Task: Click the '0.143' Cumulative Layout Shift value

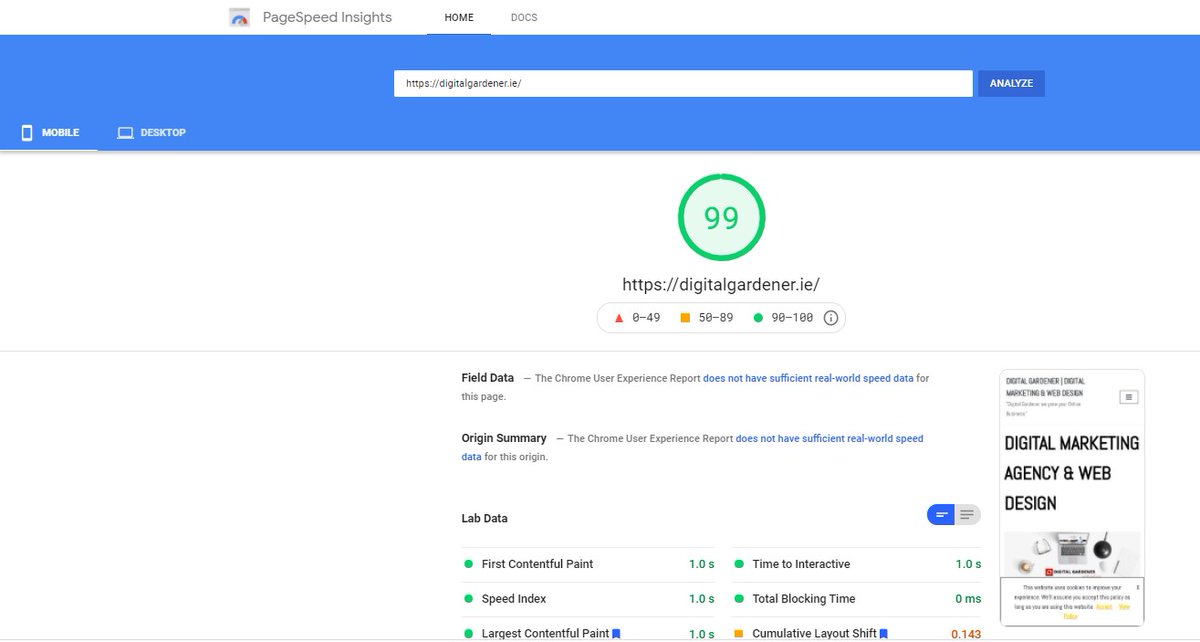Action: (x=966, y=634)
